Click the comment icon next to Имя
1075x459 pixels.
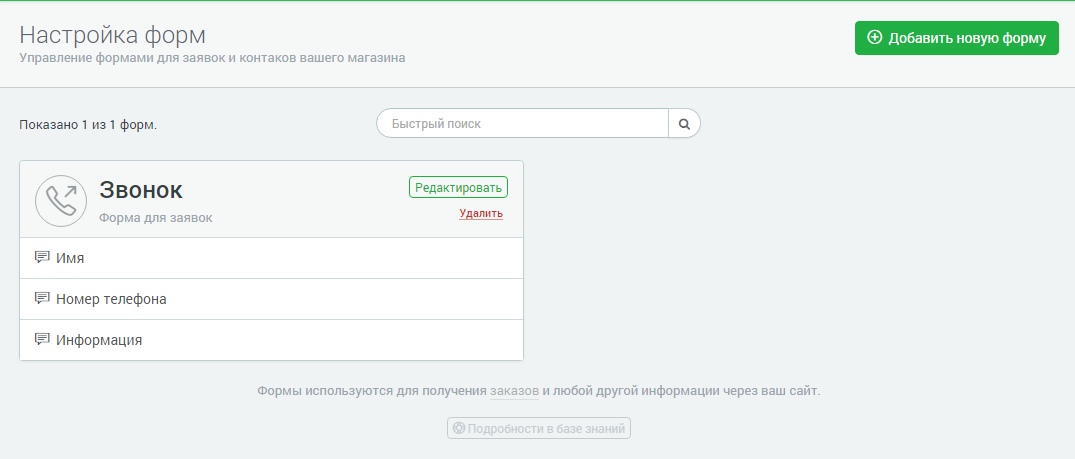tap(42, 257)
